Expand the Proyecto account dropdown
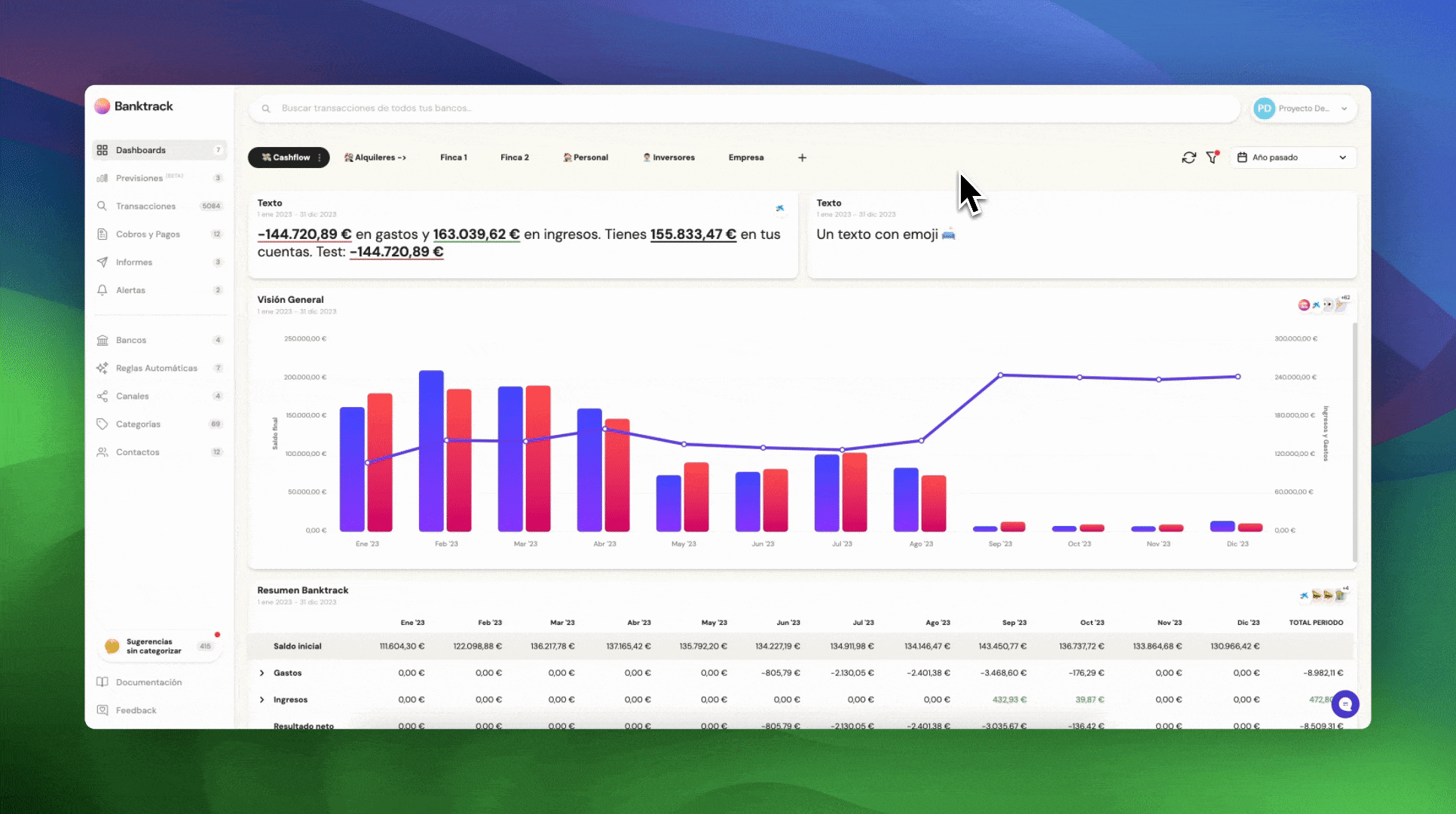 pos(1304,109)
